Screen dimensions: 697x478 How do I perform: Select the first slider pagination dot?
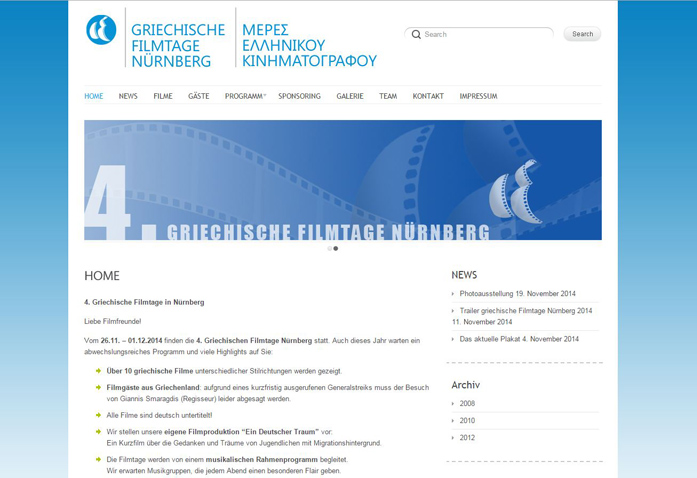[329, 249]
